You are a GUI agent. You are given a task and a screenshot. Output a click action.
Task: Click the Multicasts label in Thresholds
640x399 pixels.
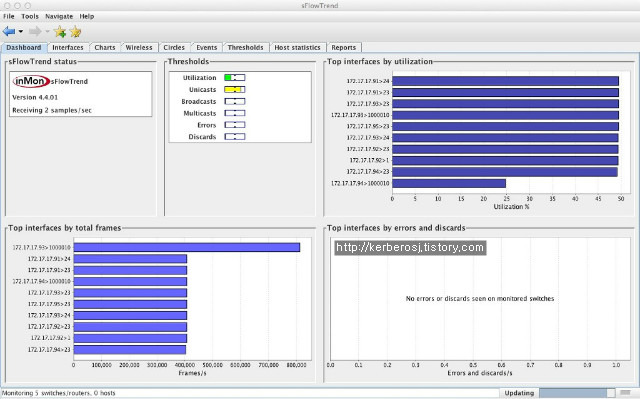tap(200, 113)
